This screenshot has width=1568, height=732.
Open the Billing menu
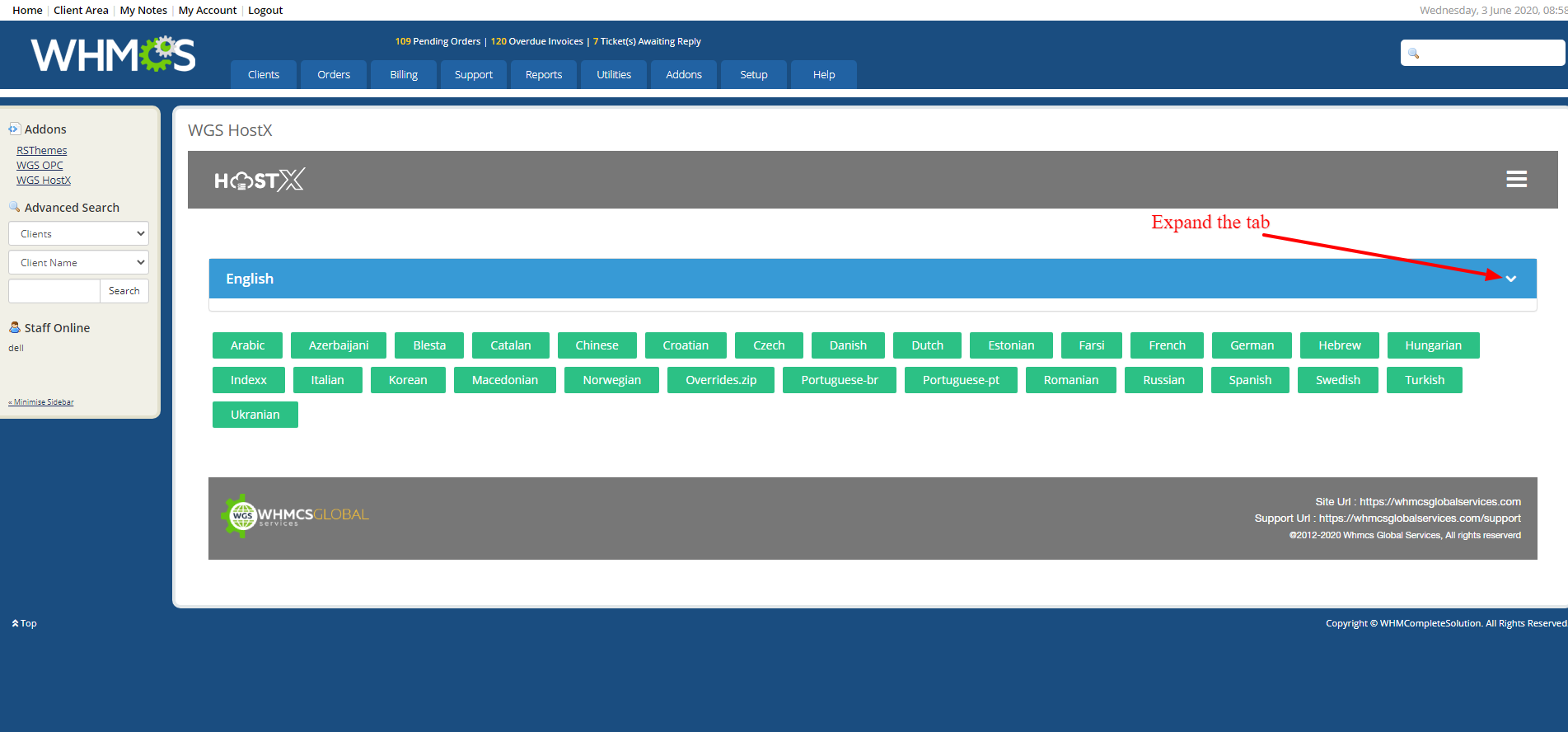pos(404,74)
